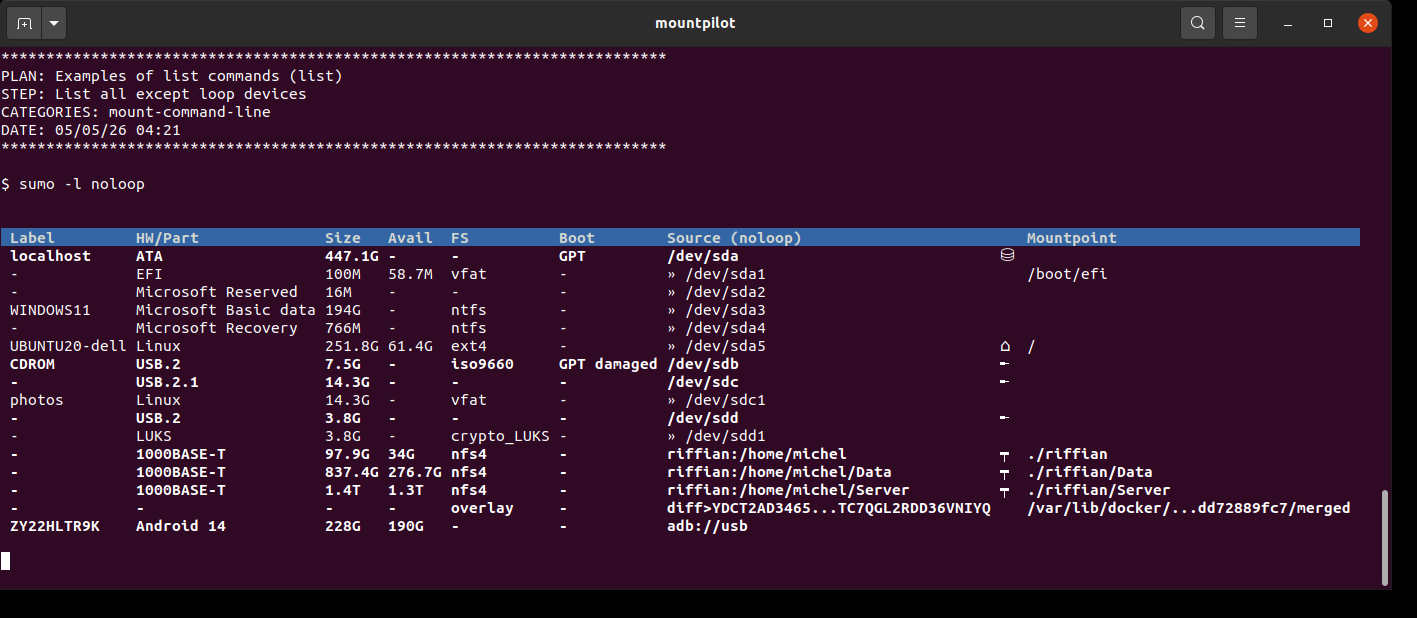Viewport: 1417px width, 618px height.
Task: Click the adb://usb source
Action: tap(707, 526)
